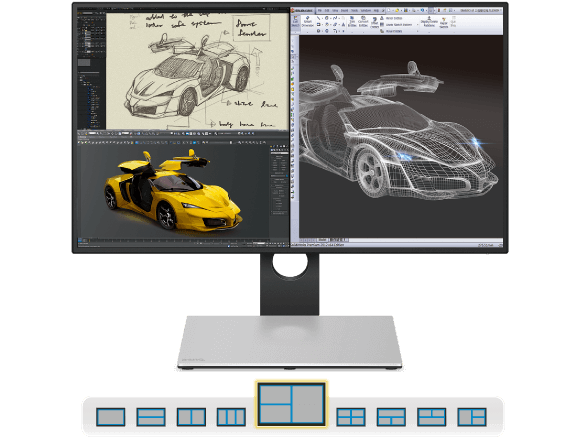Select the Convert Entities tool

363,22
